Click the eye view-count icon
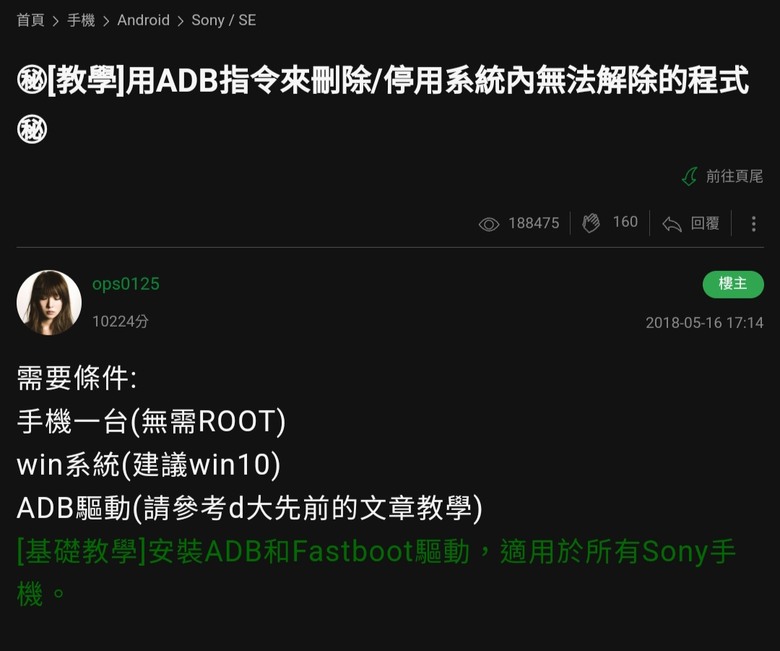The width and height of the screenshot is (780, 651). 488,224
